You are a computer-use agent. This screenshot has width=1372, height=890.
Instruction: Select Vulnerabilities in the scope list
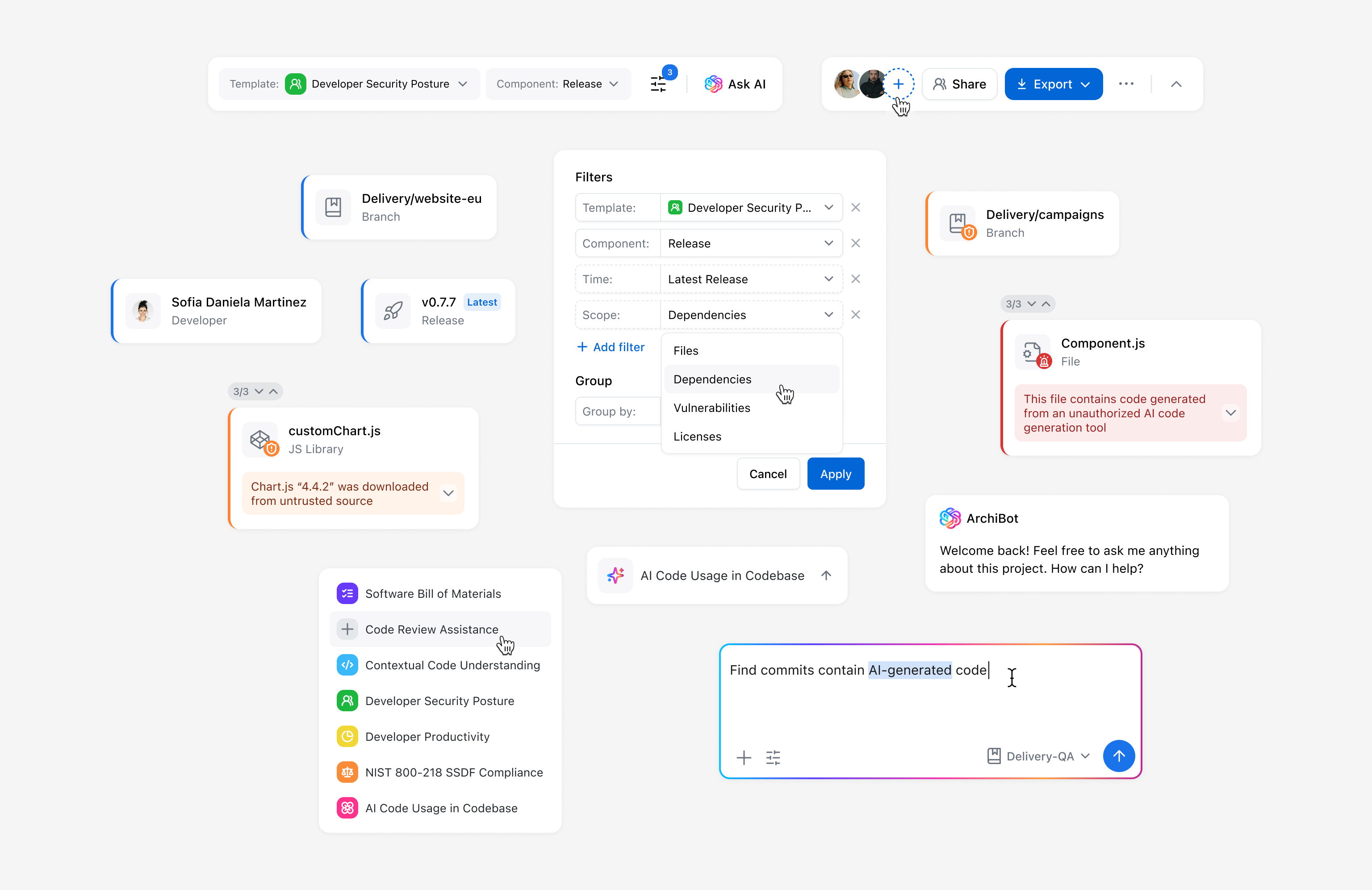(711, 408)
